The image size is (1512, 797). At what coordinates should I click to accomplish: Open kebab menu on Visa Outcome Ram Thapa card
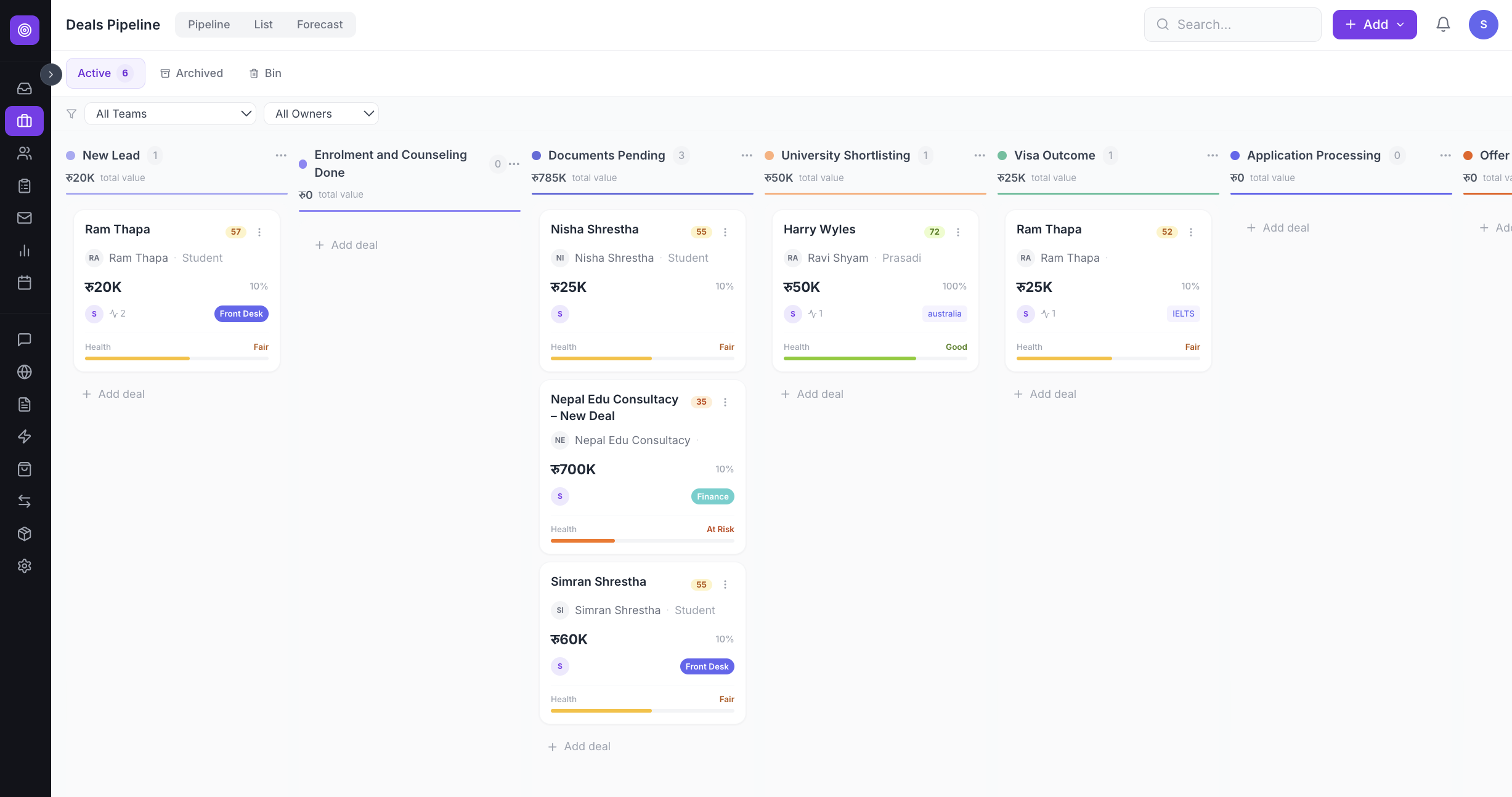(1191, 232)
